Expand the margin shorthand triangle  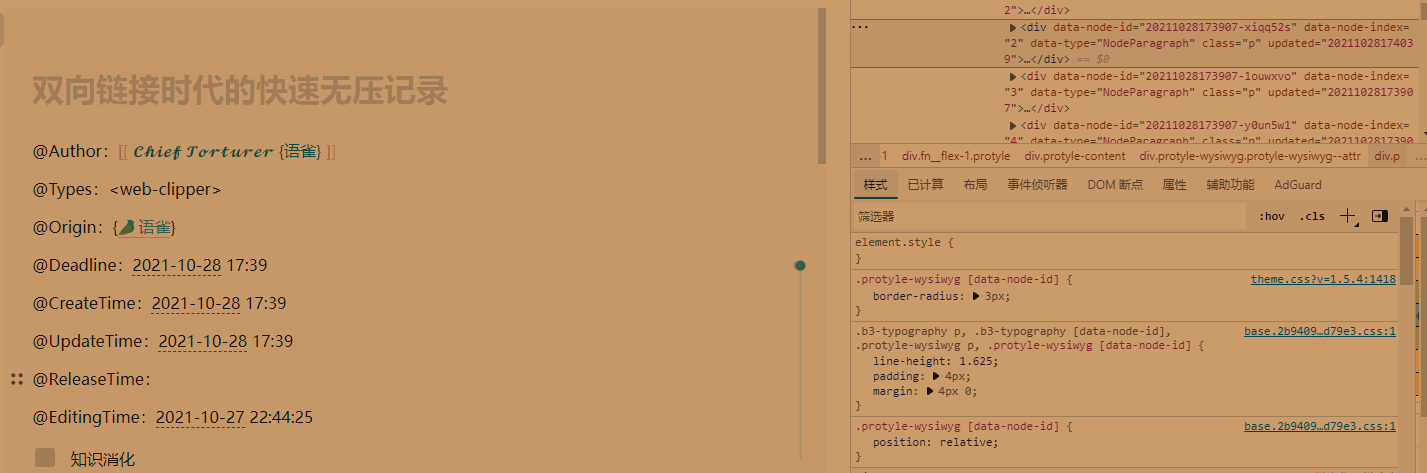pyautogui.click(x=929, y=391)
